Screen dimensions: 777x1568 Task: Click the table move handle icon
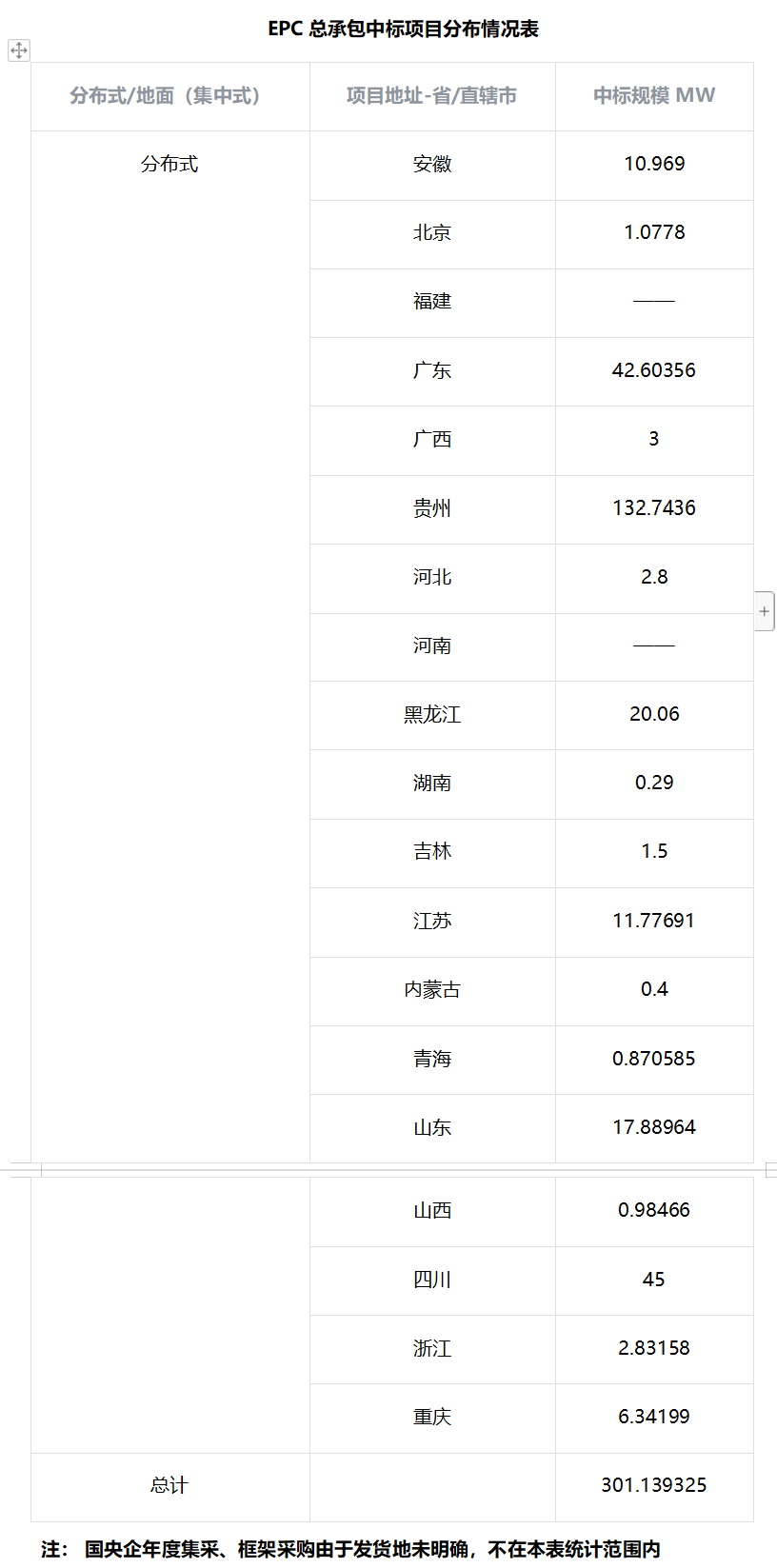[19, 50]
